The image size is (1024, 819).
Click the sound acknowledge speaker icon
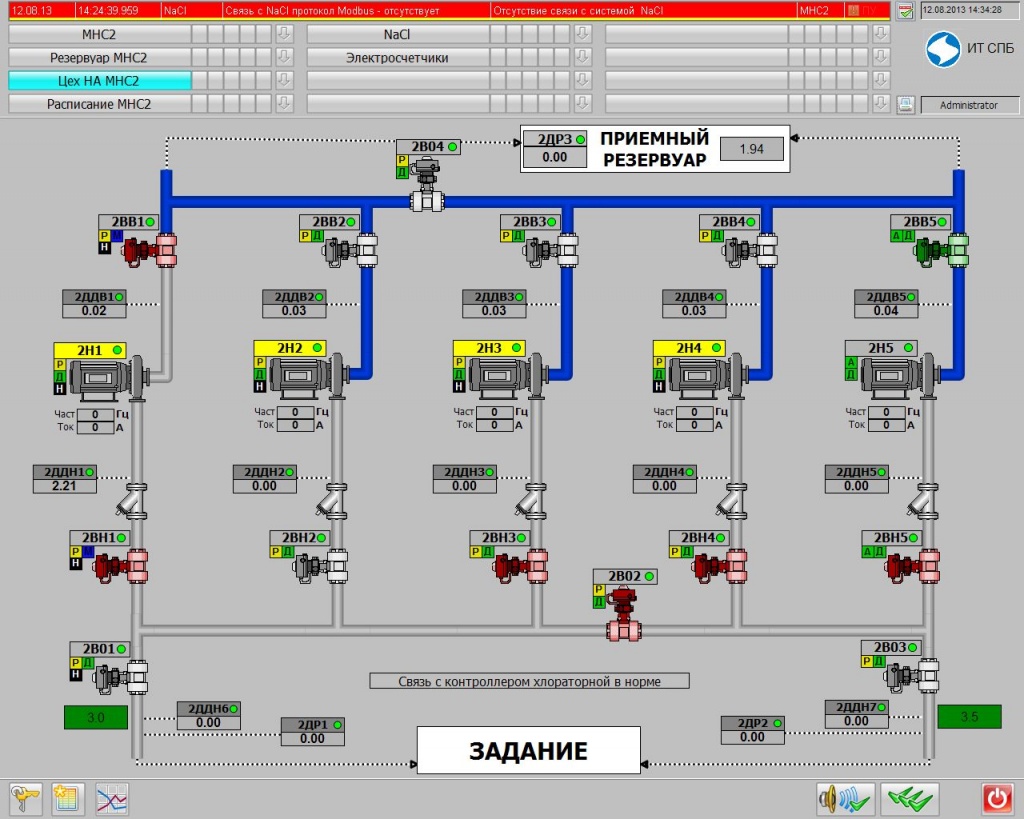coord(845,799)
